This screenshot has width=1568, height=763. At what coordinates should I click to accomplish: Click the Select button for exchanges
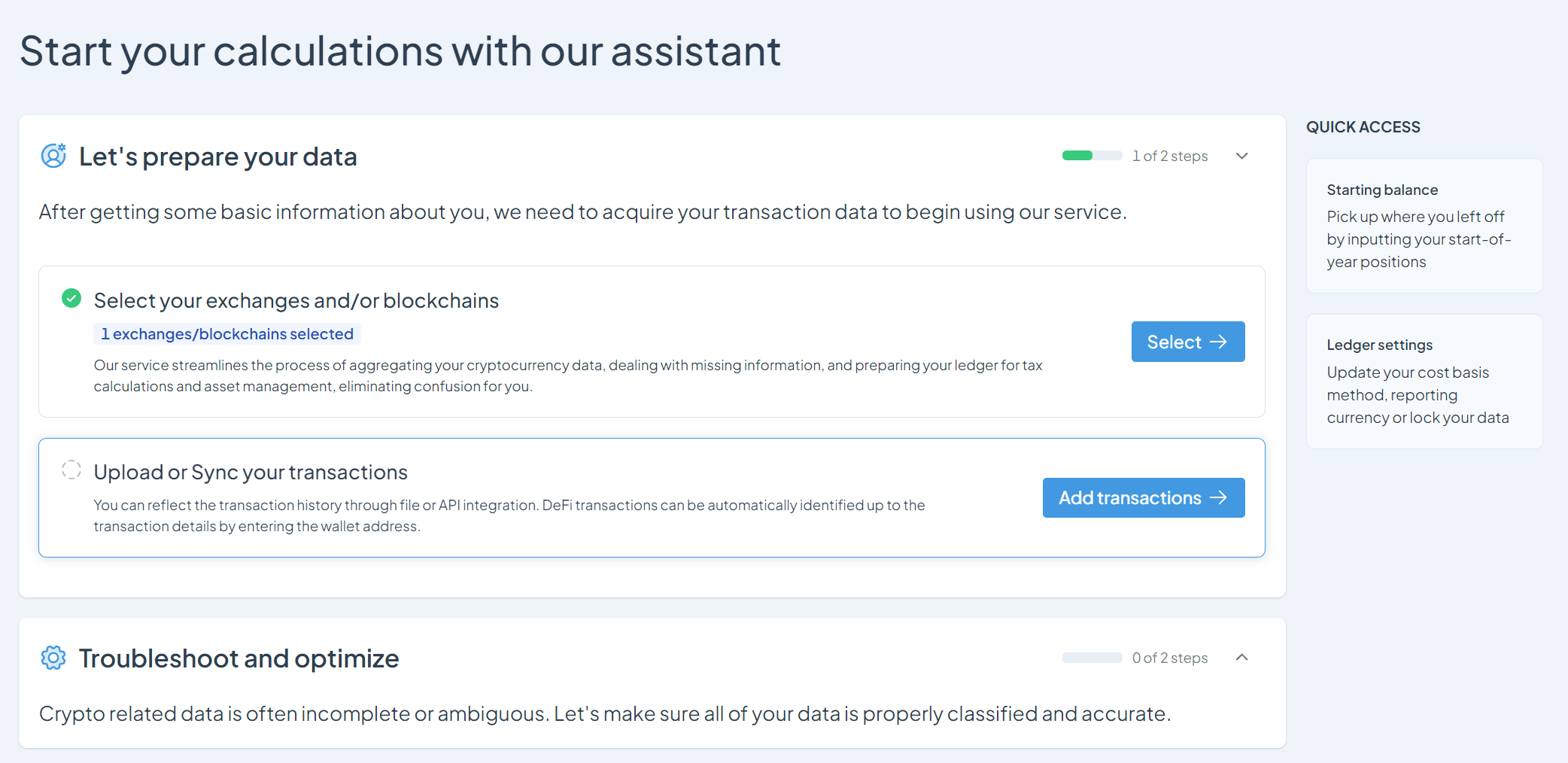[1188, 342]
